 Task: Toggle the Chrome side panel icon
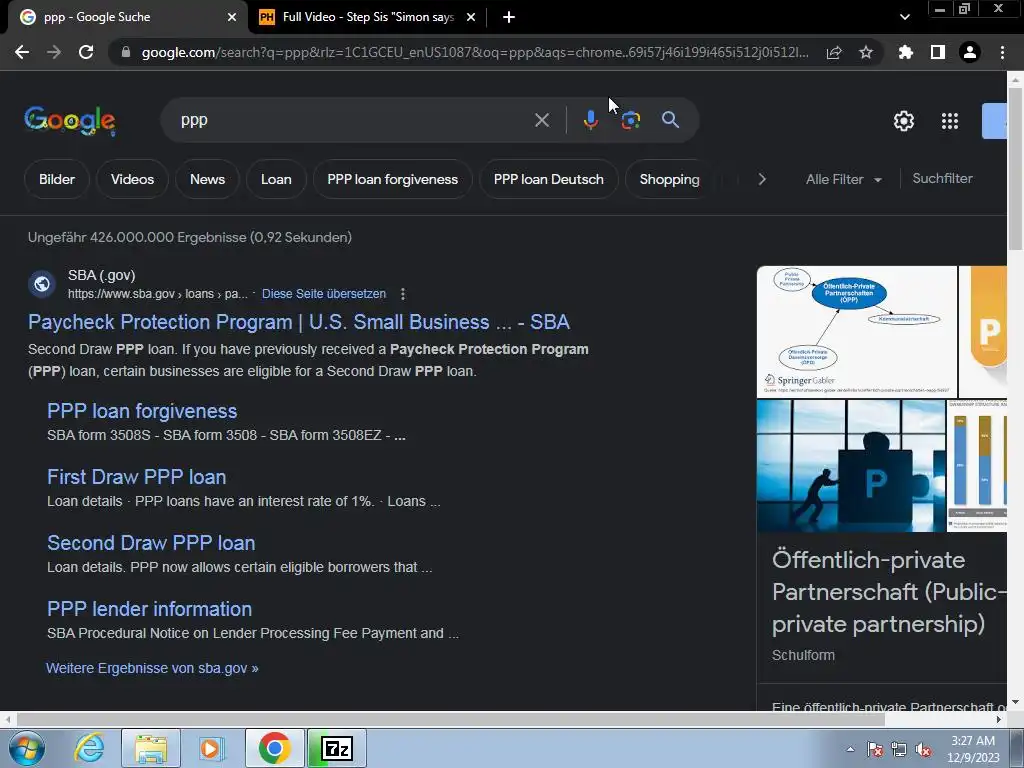click(938, 52)
